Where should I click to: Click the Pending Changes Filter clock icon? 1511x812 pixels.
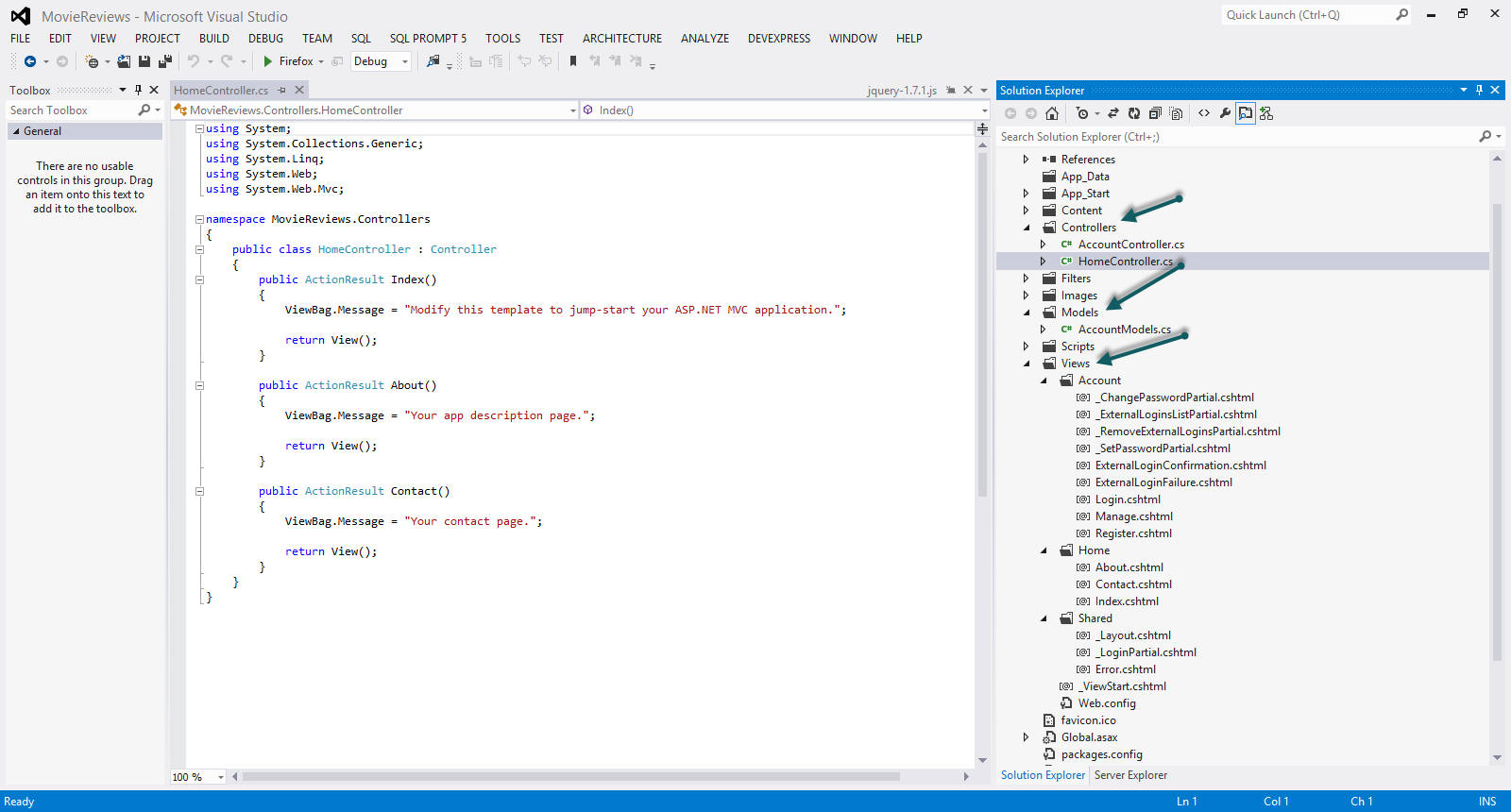(x=1082, y=113)
